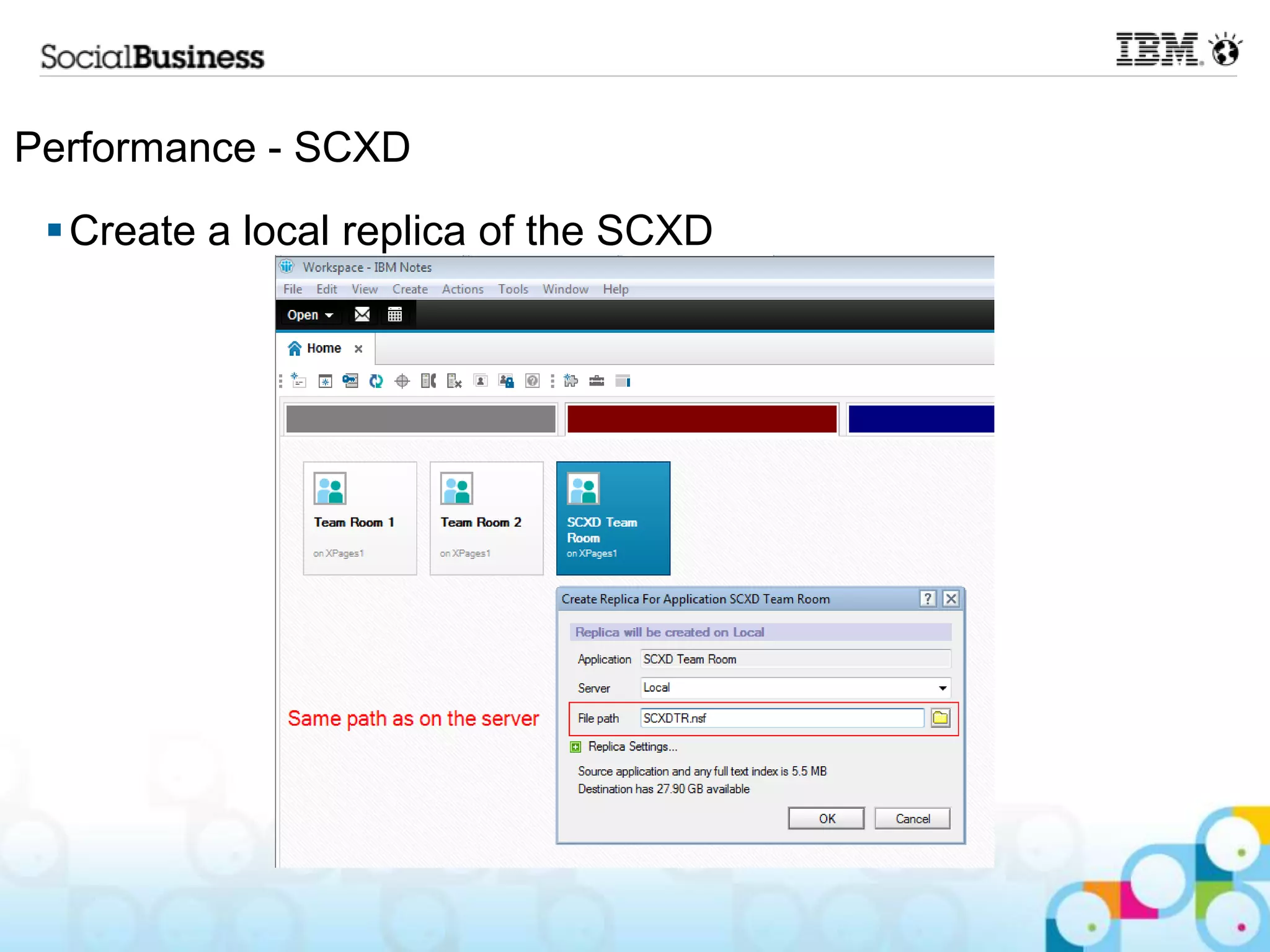Image resolution: width=1270 pixels, height=952 pixels.
Task: Close the Home tab
Action: click(x=358, y=349)
